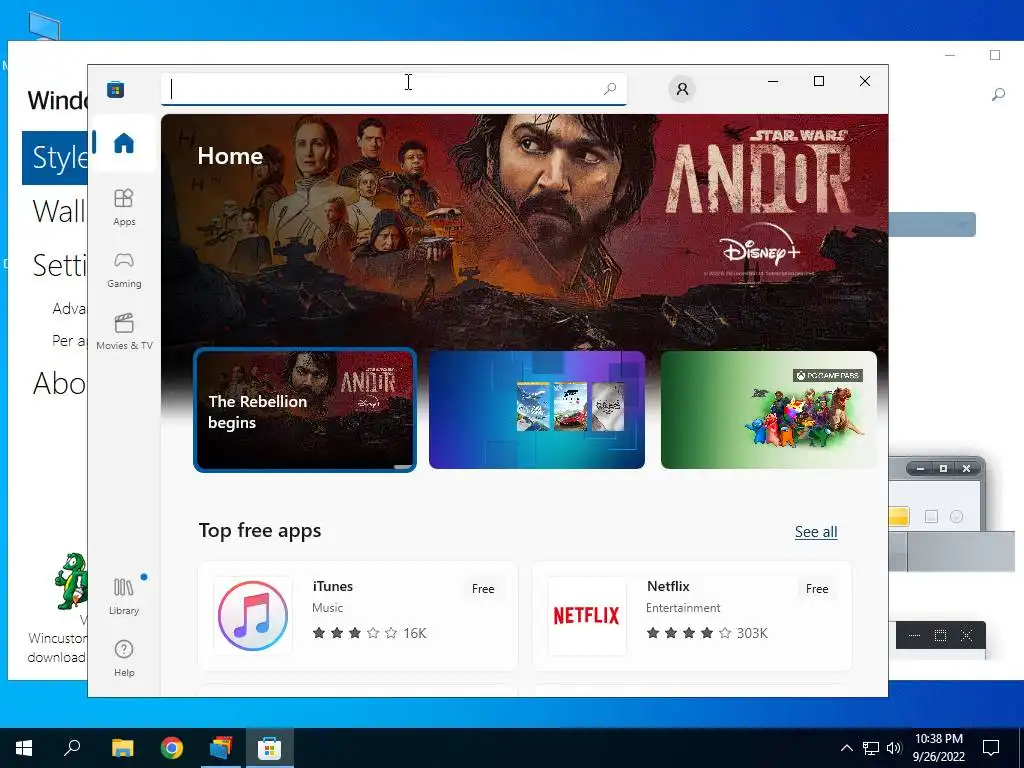Switch to the Microsoft Store taskbar button

tap(269, 748)
